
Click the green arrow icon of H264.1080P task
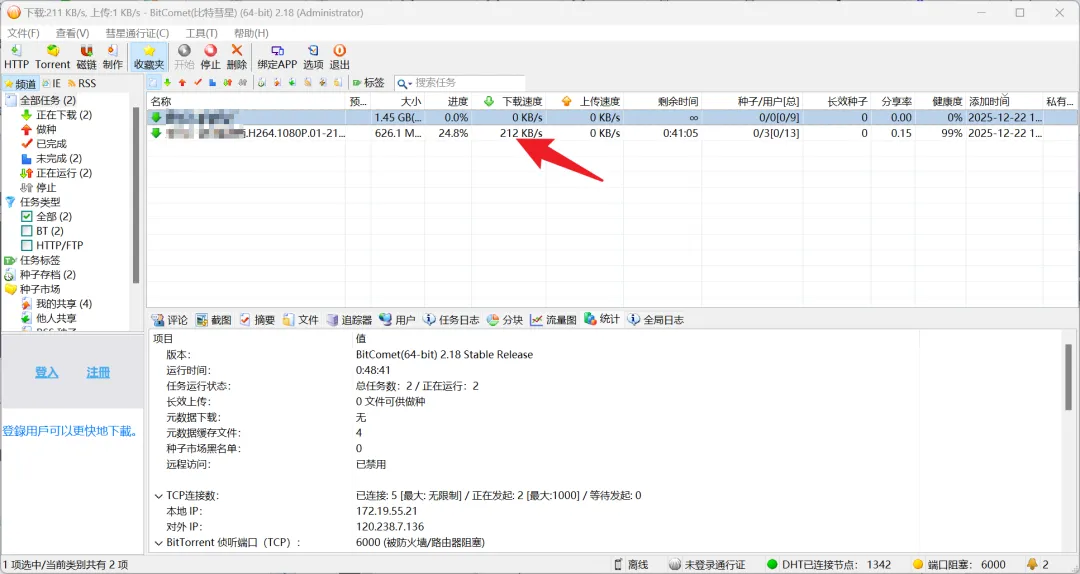coord(156,133)
